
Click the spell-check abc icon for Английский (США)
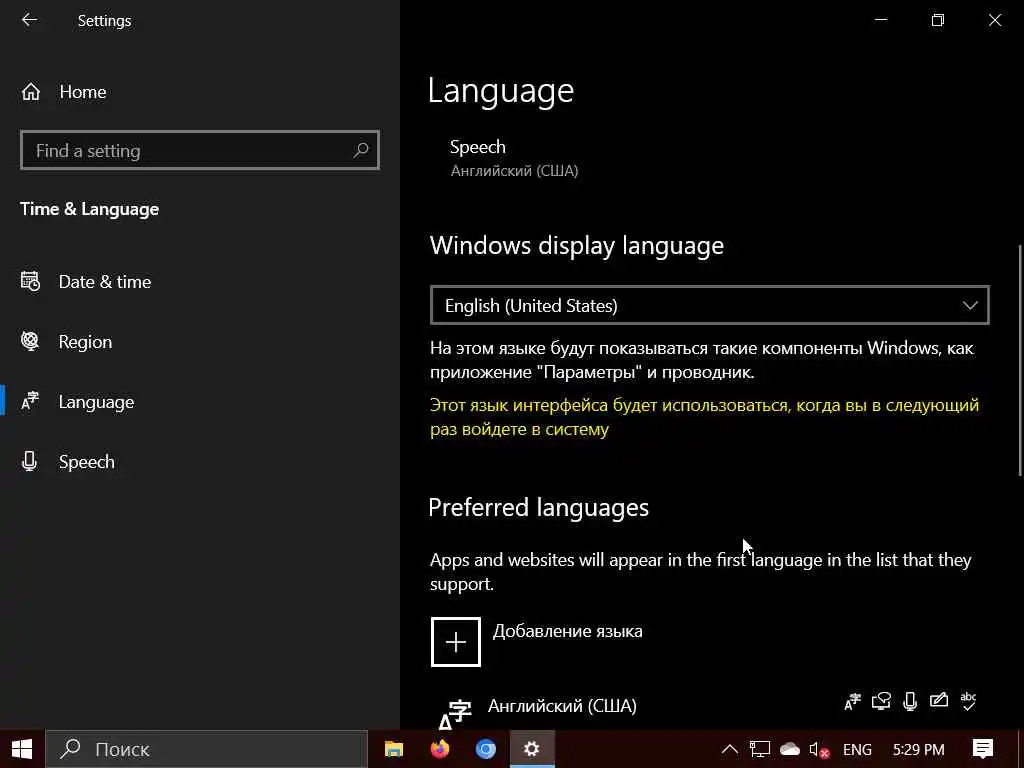pos(968,701)
